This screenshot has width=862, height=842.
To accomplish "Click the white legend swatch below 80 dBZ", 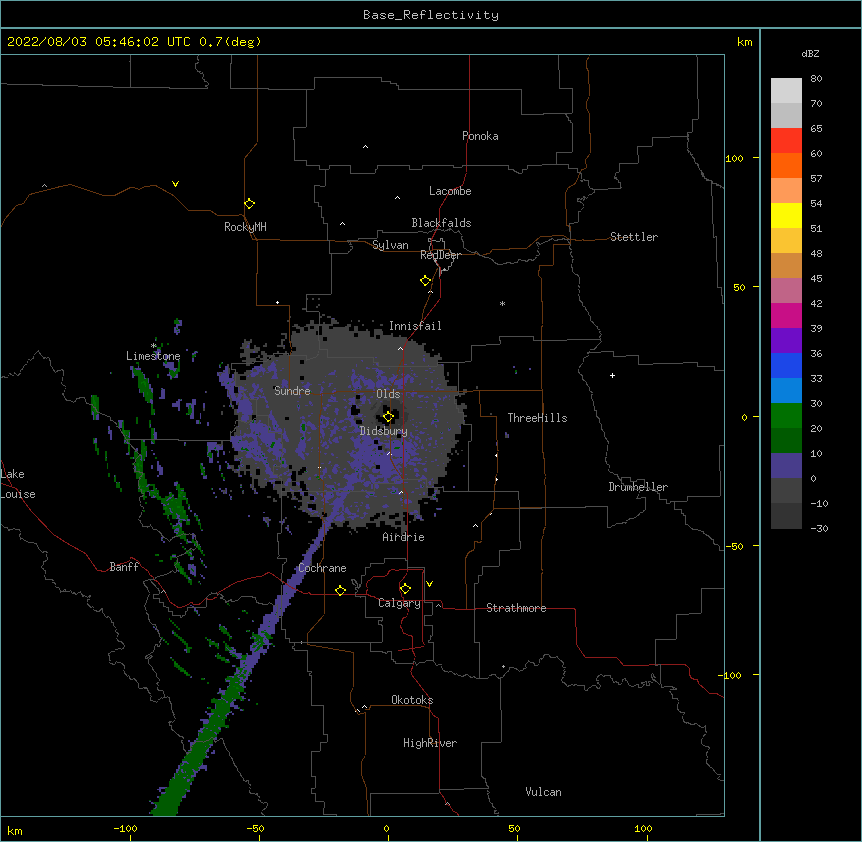I will tap(786, 90).
